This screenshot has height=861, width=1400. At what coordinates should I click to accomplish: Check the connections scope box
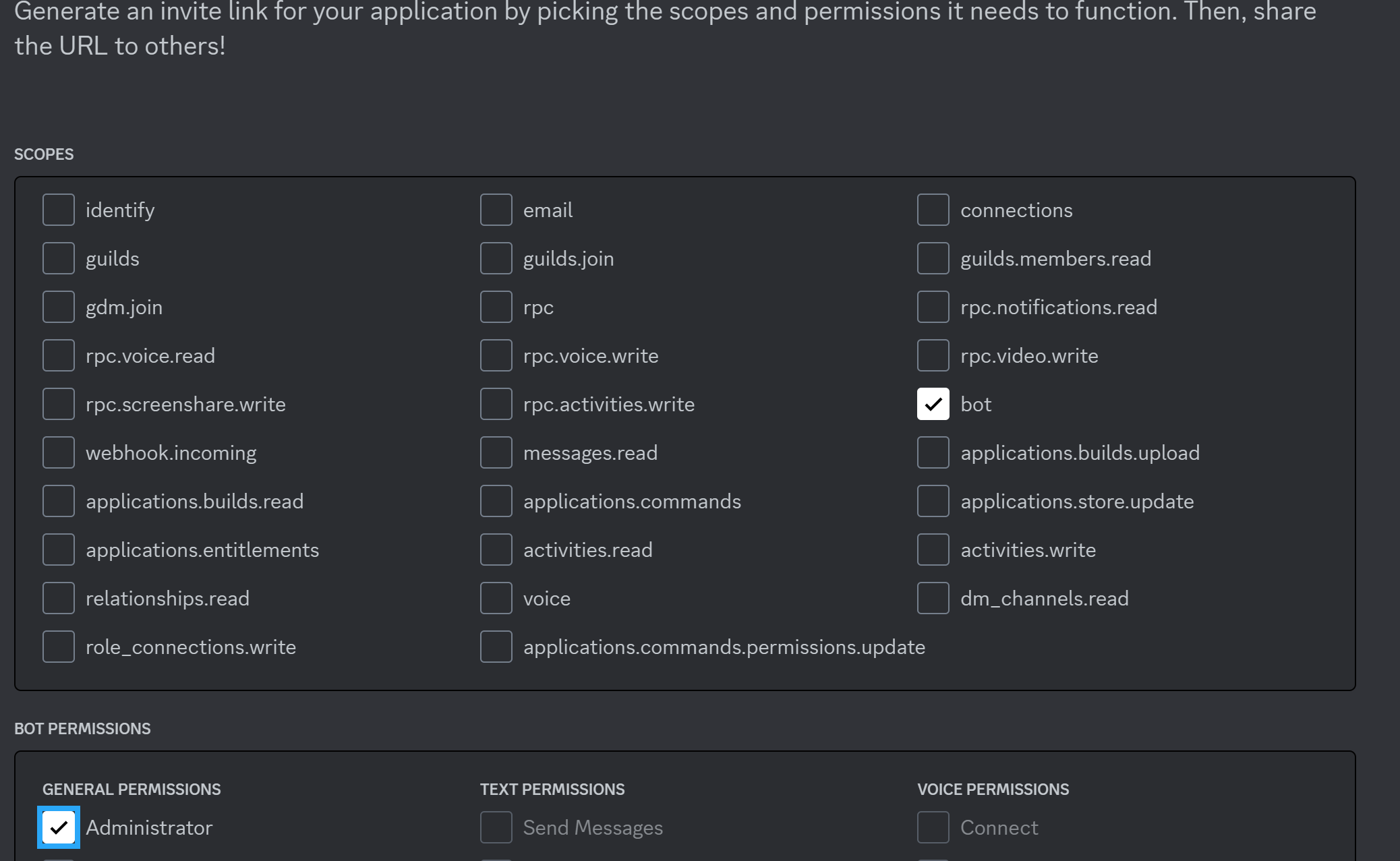point(933,210)
